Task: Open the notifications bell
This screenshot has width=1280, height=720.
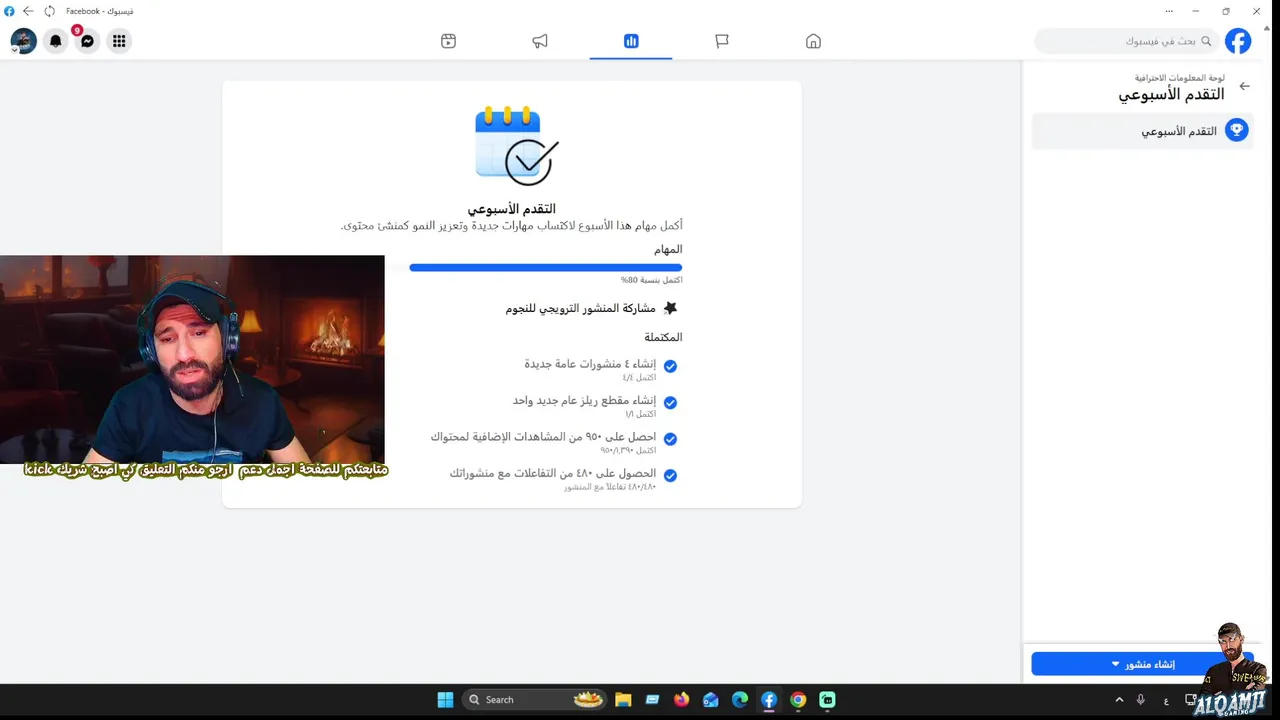Action: click(56, 41)
